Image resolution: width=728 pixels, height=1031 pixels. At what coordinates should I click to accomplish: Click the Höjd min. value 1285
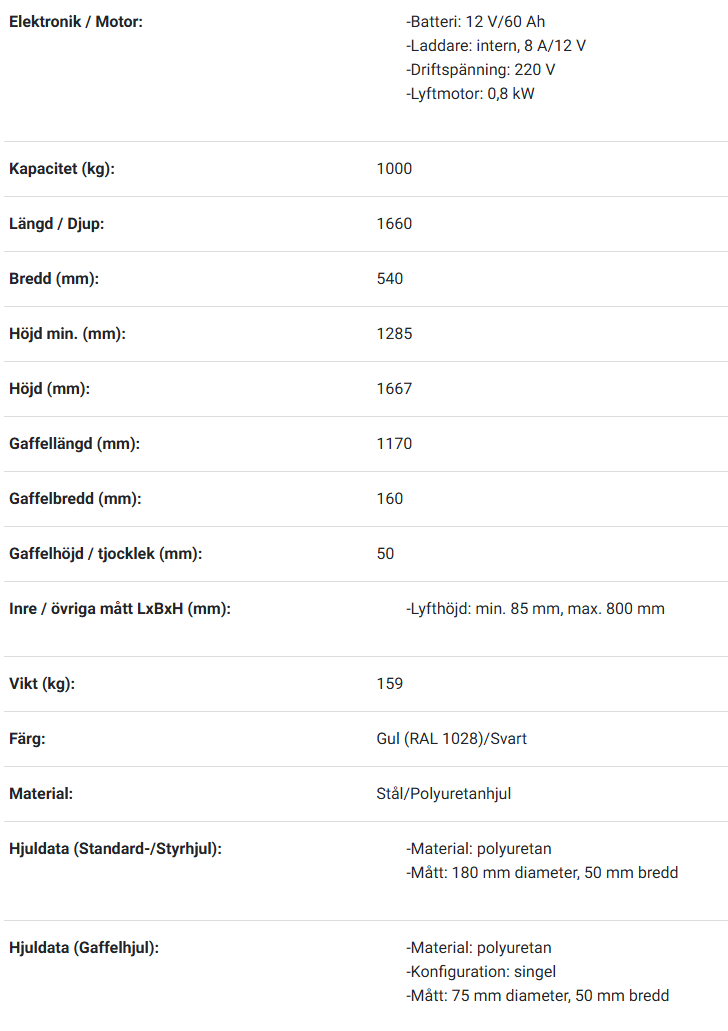tap(394, 333)
